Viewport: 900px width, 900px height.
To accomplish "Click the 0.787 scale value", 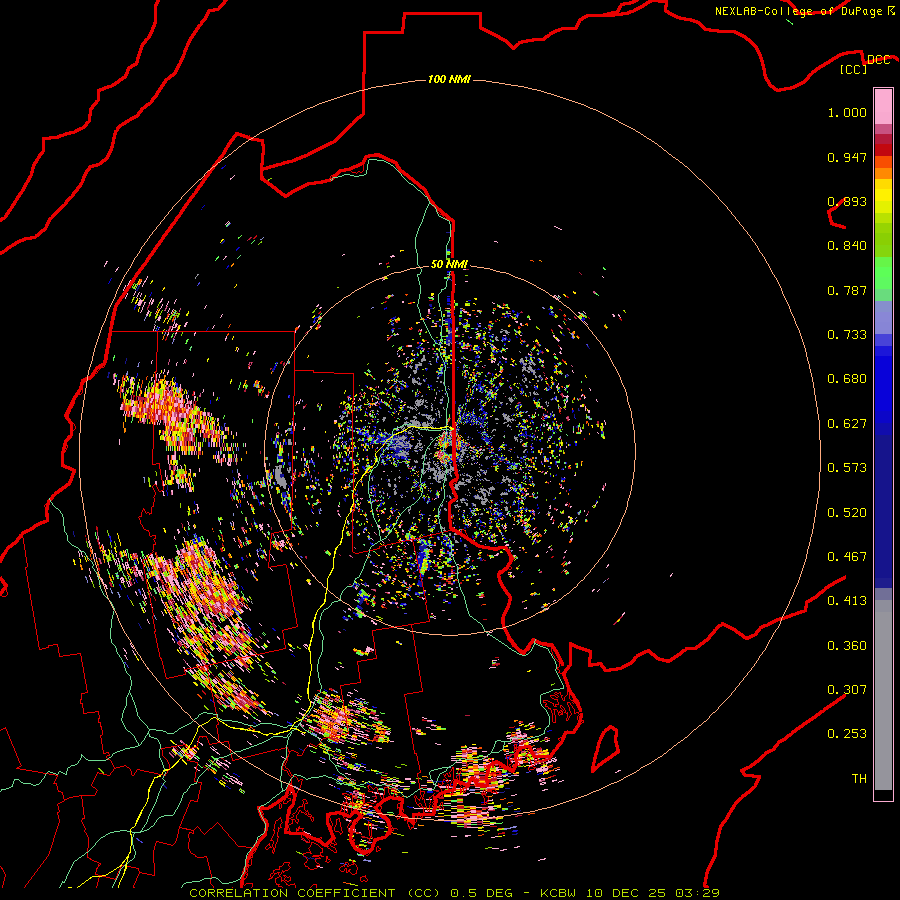I will pos(847,290).
